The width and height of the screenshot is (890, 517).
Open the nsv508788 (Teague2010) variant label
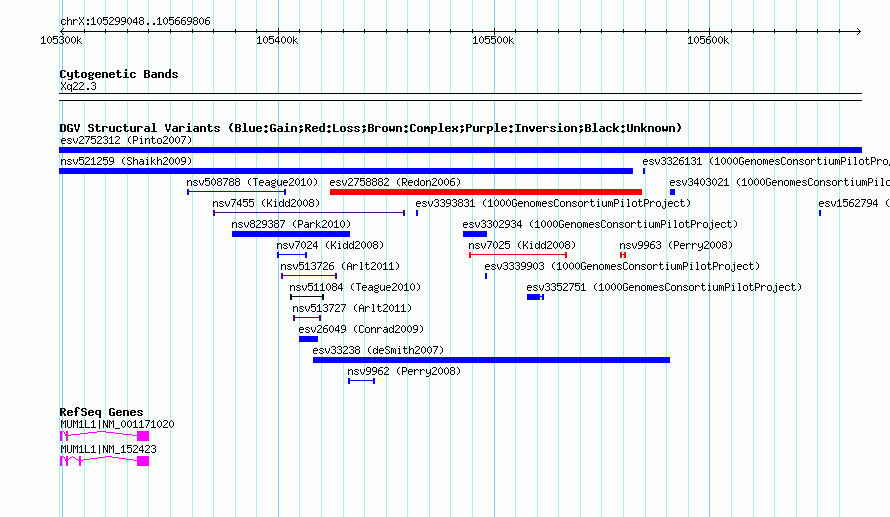point(252,182)
